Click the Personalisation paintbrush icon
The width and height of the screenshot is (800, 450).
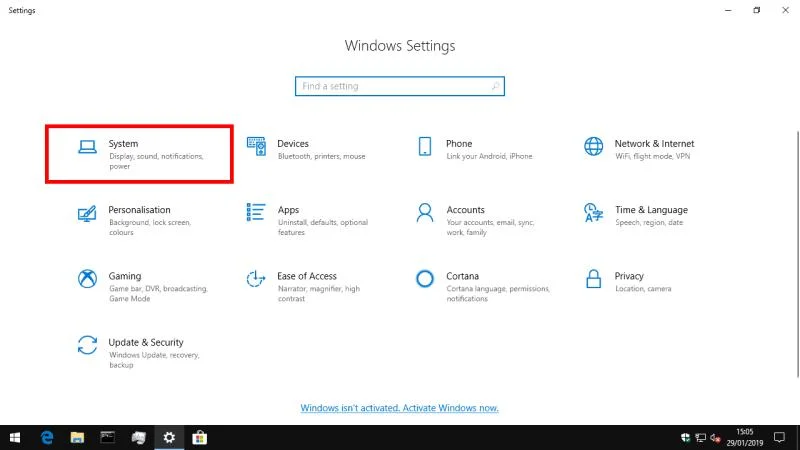coord(87,213)
